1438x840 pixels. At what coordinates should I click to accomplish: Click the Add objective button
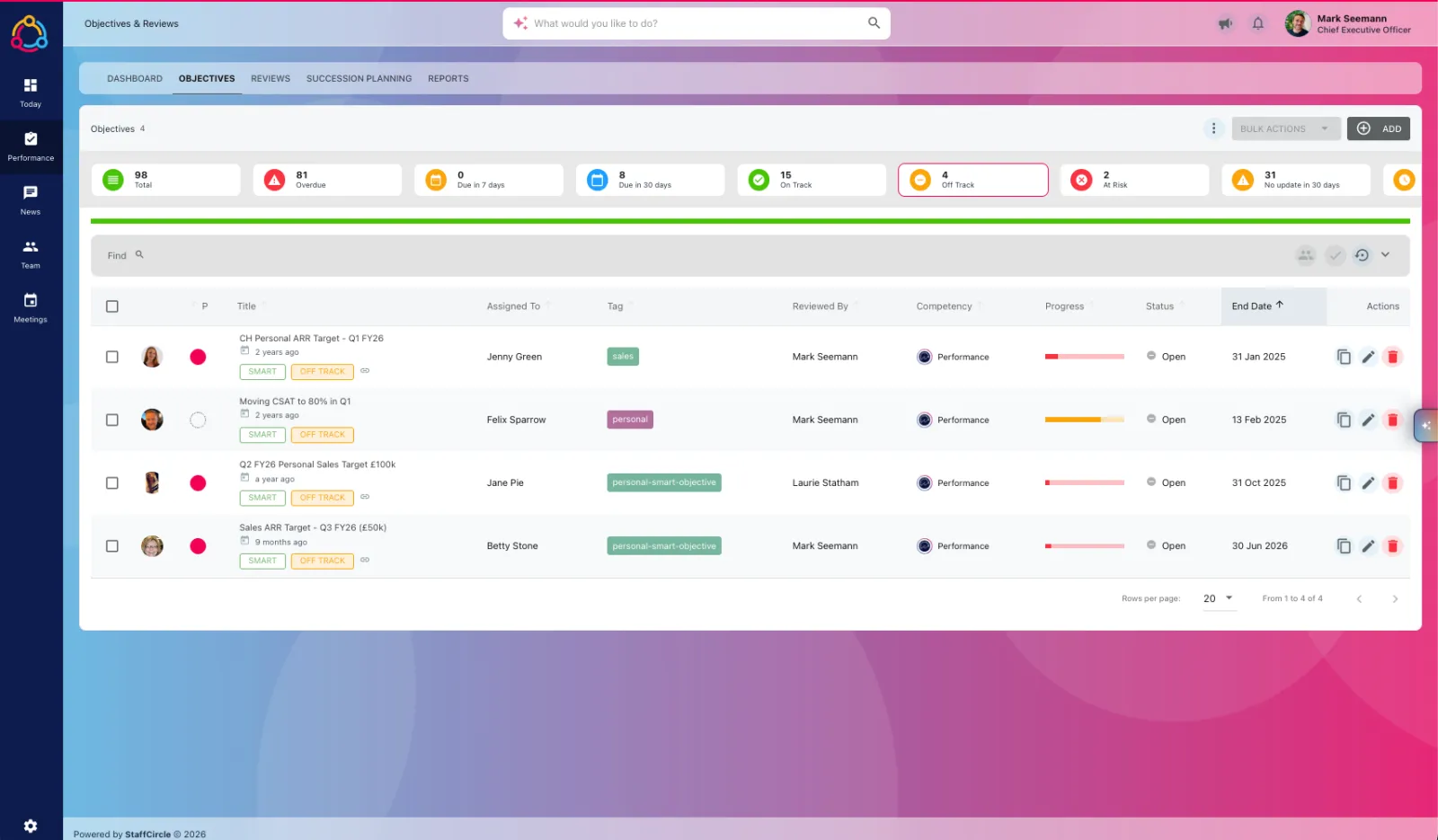click(x=1379, y=128)
